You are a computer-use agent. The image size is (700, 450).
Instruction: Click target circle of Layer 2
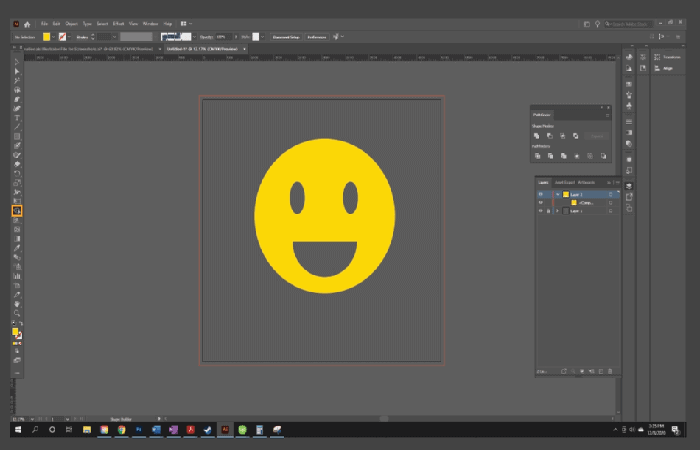[x=610, y=195]
